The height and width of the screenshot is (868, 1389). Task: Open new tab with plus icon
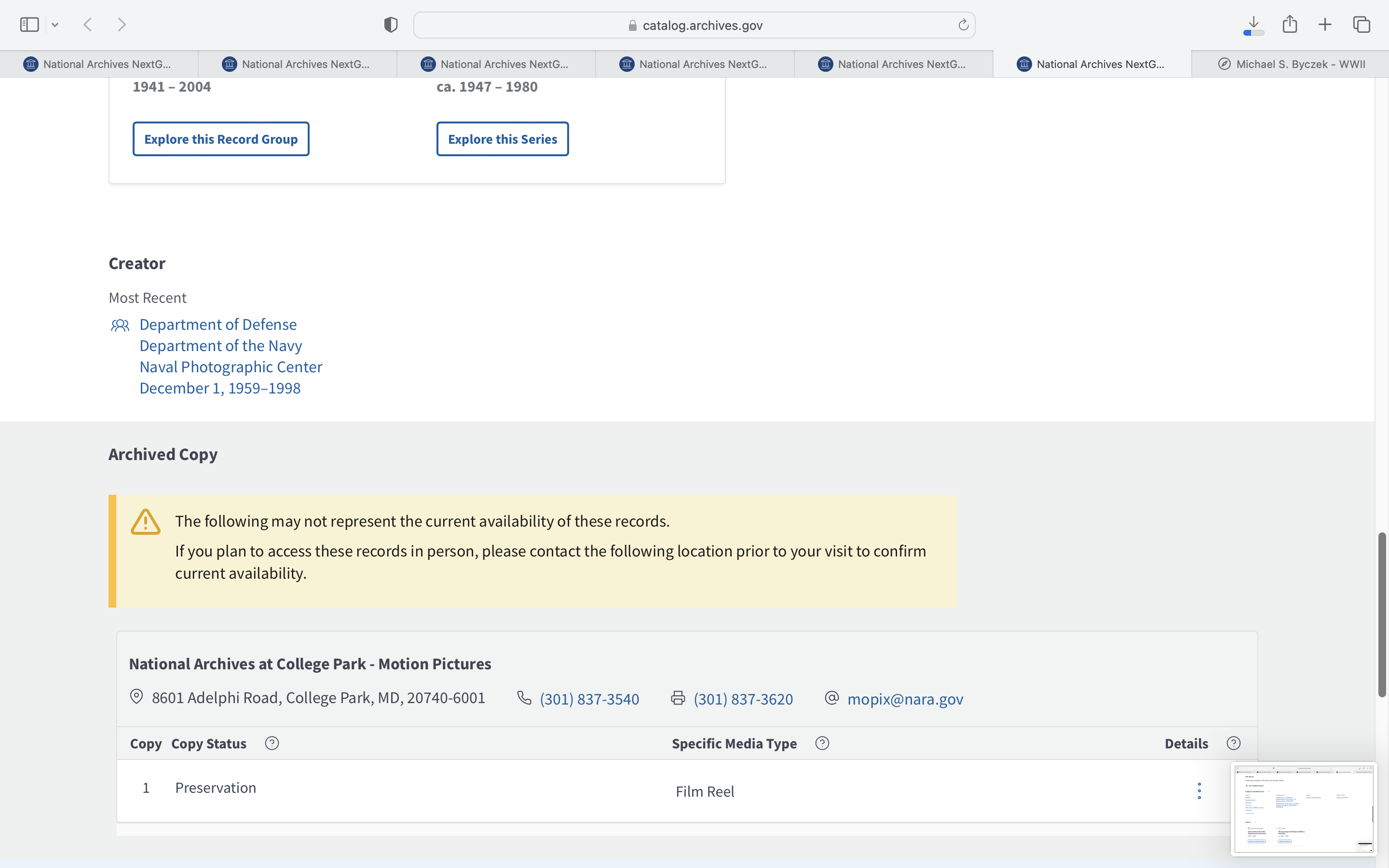point(1325,25)
